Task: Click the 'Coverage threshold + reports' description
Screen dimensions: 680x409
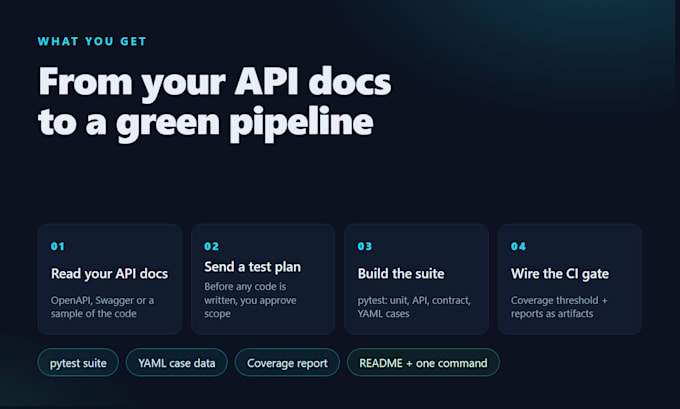Action: click(x=559, y=307)
